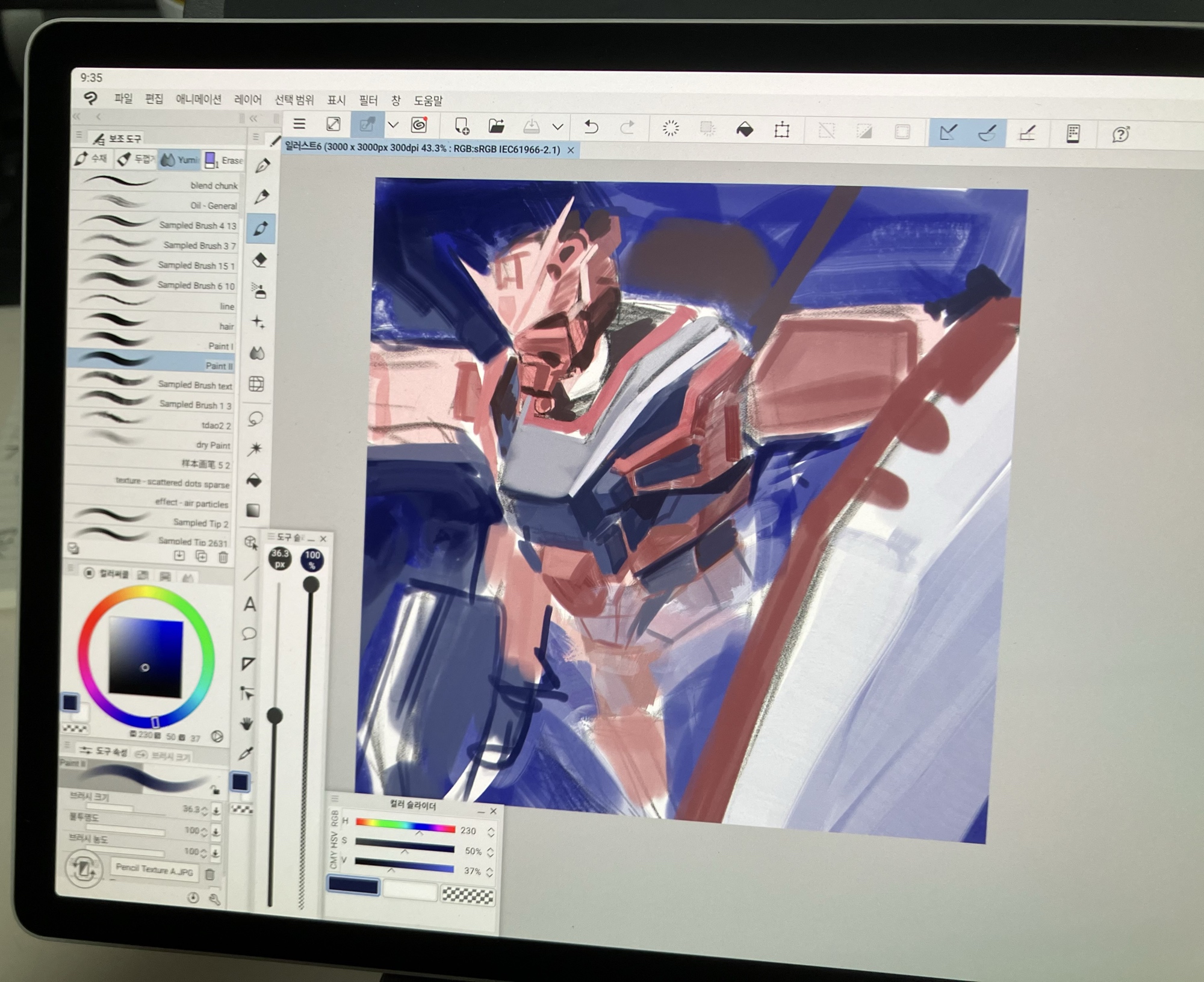Select the Fill bucket tool

coord(255,480)
